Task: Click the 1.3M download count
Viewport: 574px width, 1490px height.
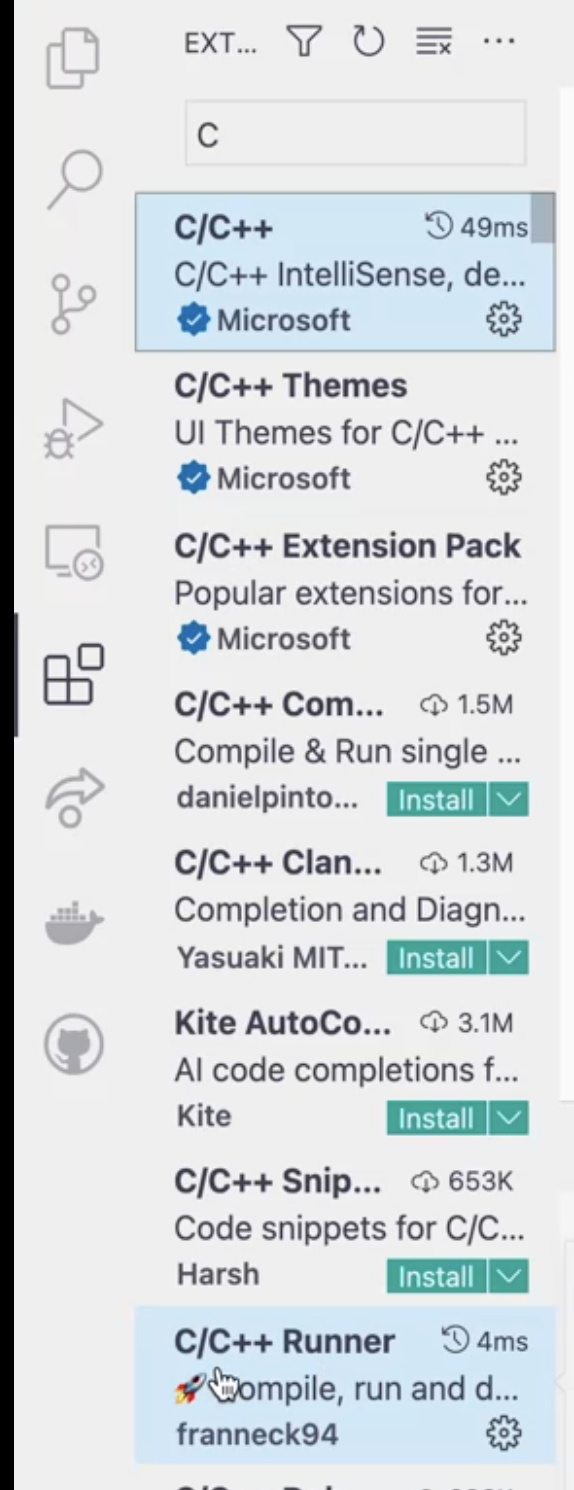Action: coord(466,864)
